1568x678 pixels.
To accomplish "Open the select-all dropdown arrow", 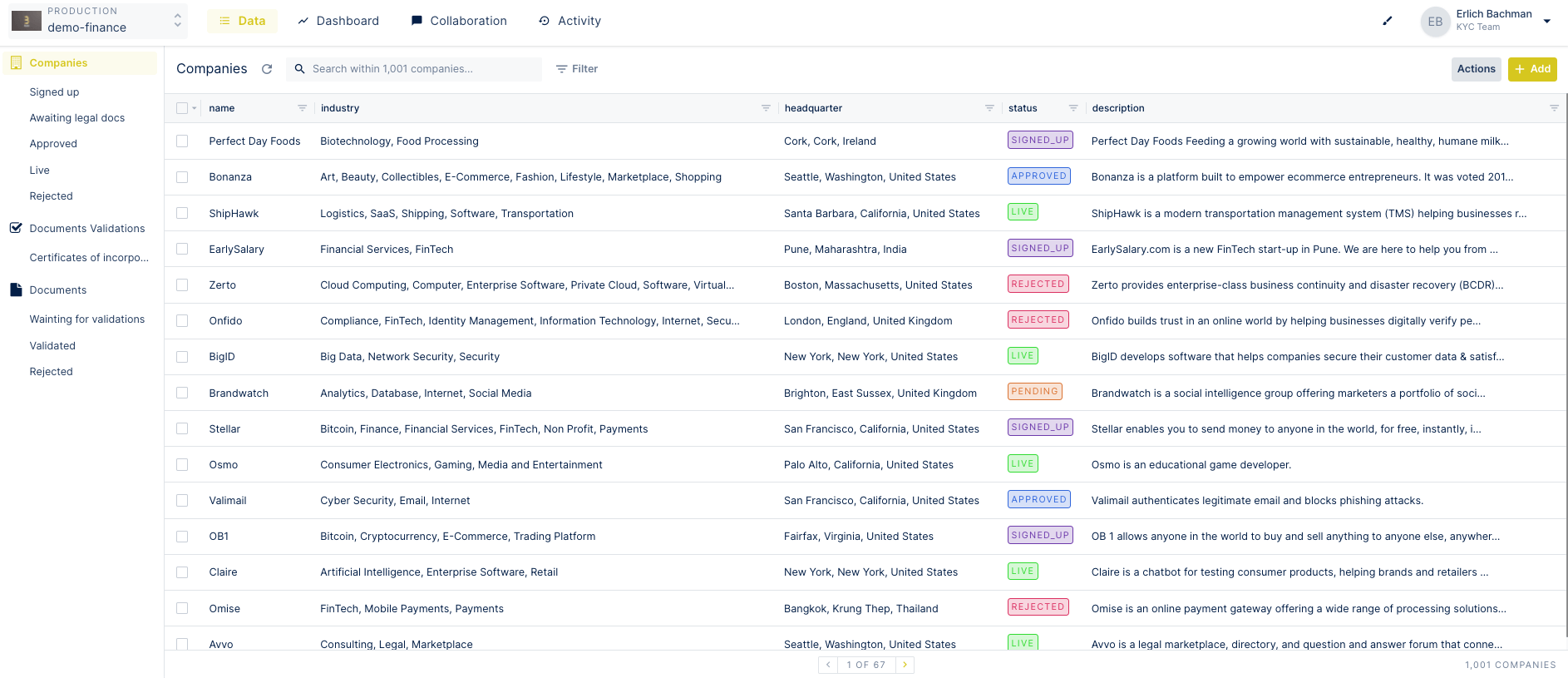I will click(195, 108).
